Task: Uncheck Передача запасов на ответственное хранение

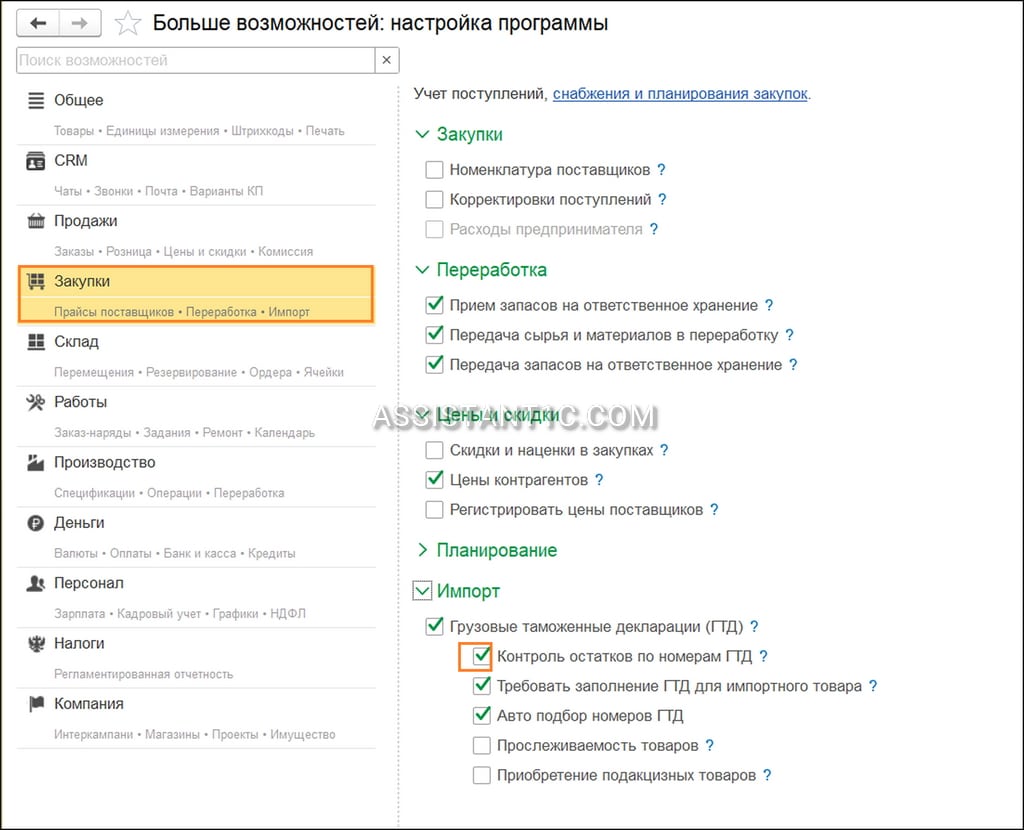Action: click(x=434, y=364)
